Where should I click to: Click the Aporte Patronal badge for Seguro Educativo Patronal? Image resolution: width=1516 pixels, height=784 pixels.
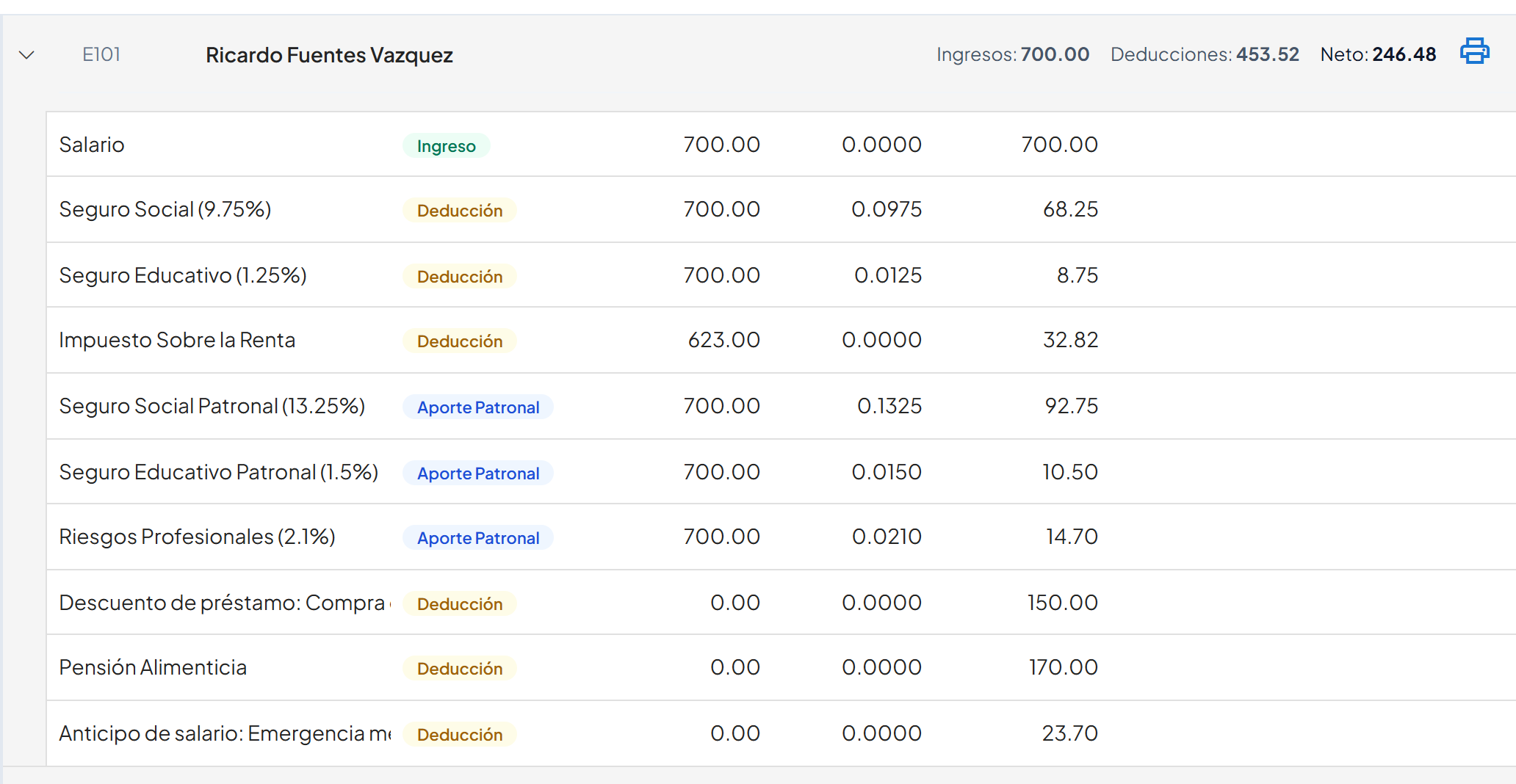[x=478, y=473]
